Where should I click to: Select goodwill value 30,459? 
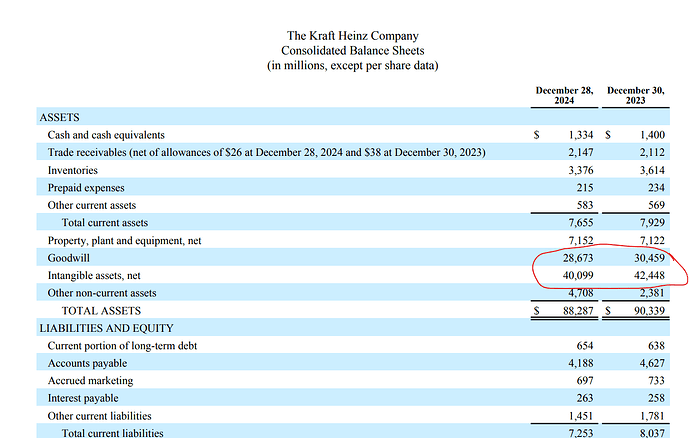point(650,258)
